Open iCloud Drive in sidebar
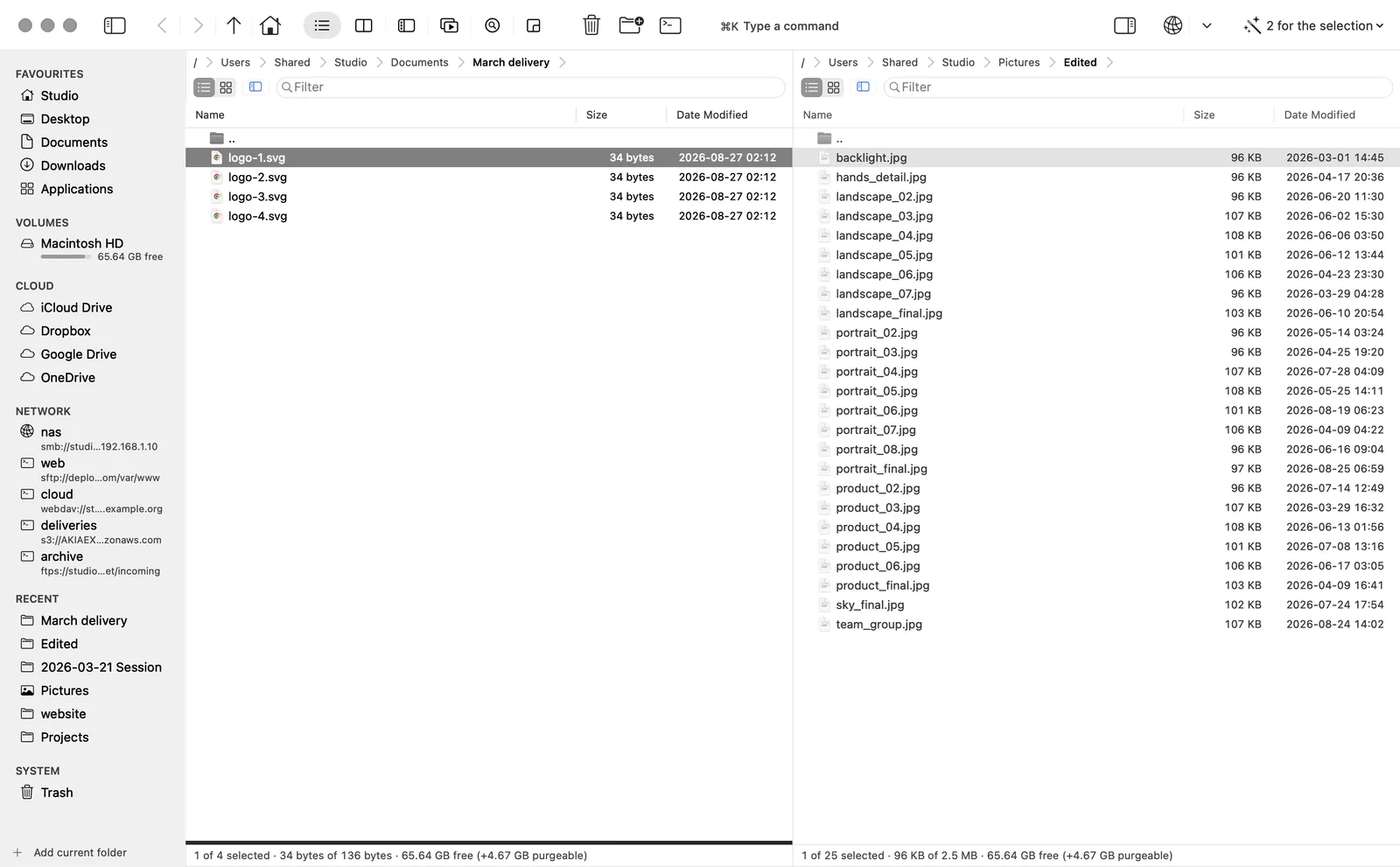The width and height of the screenshot is (1400, 867). tap(76, 308)
